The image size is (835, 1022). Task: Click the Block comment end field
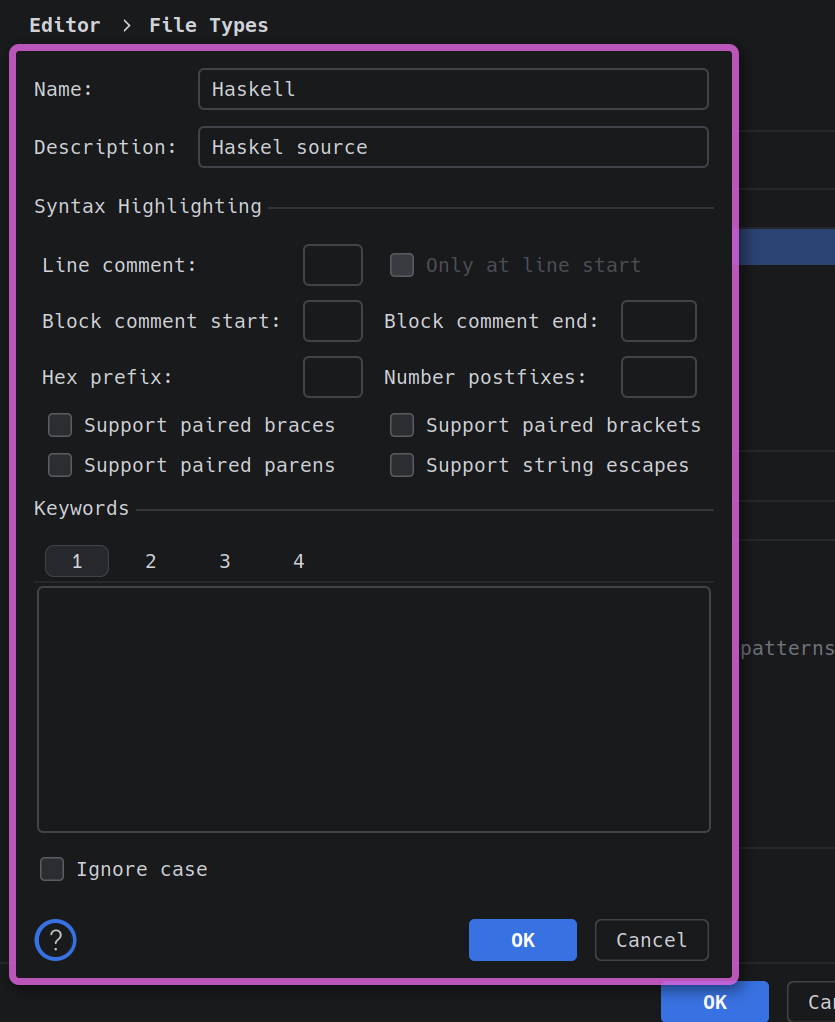[659, 321]
